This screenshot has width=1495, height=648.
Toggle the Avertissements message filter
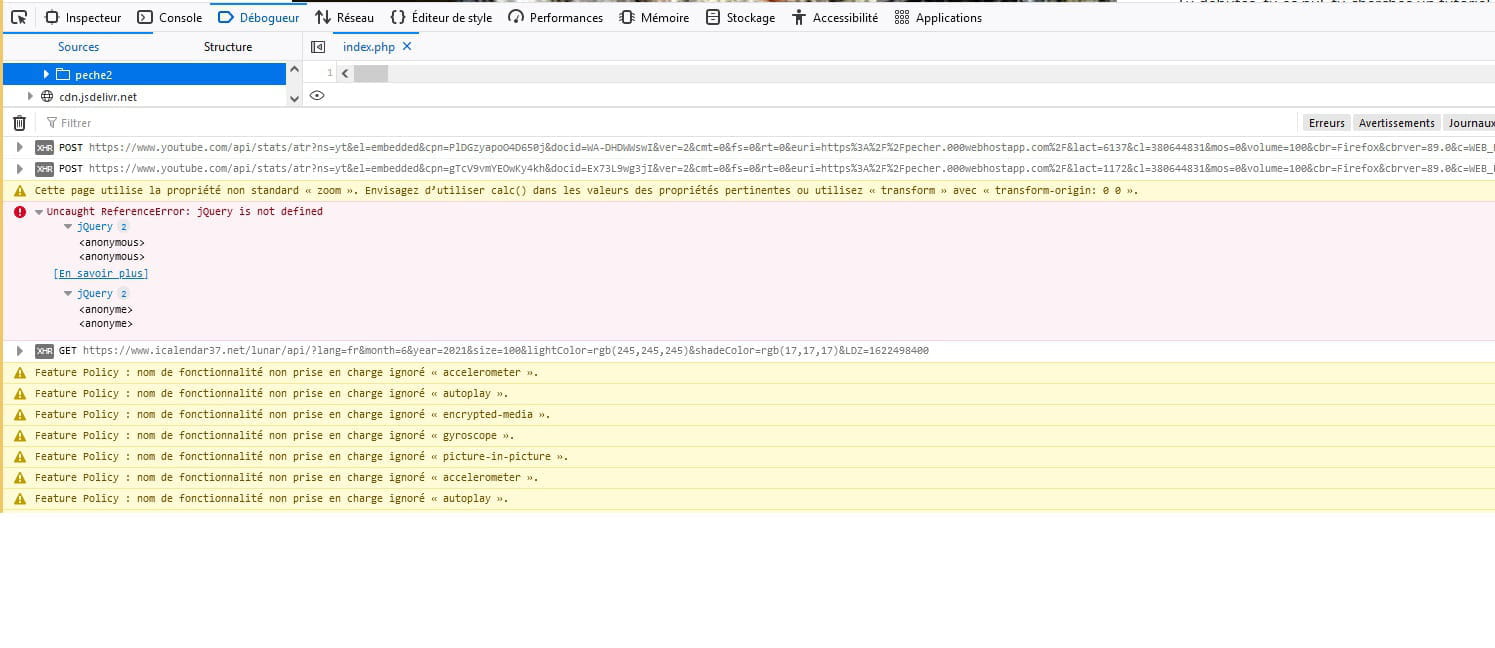[x=1396, y=122]
